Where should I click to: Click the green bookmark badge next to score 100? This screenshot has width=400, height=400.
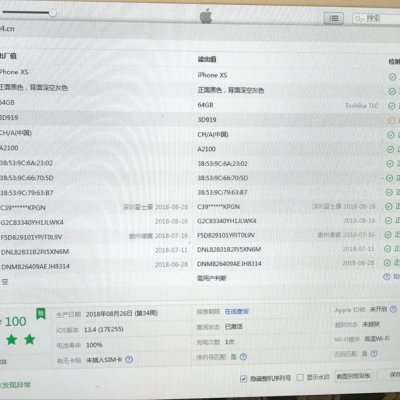tap(41, 314)
